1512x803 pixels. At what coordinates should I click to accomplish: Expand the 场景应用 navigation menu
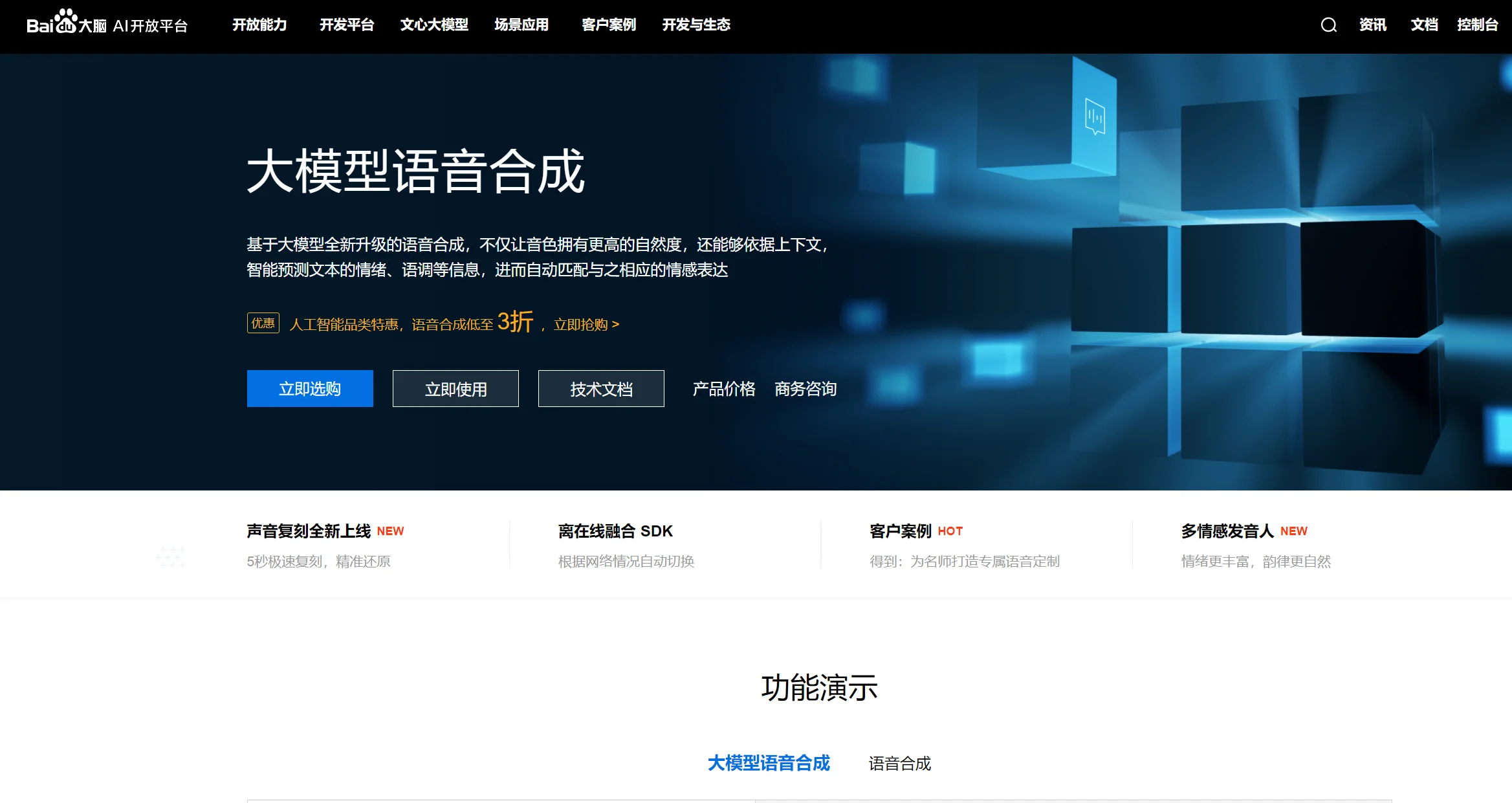tap(521, 25)
